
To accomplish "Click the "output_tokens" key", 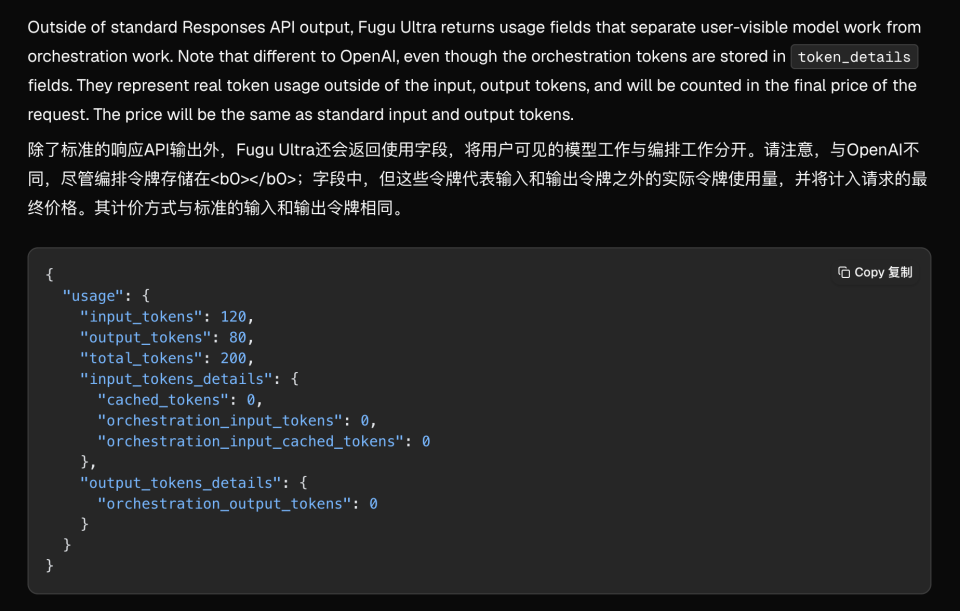I will 145,338.
